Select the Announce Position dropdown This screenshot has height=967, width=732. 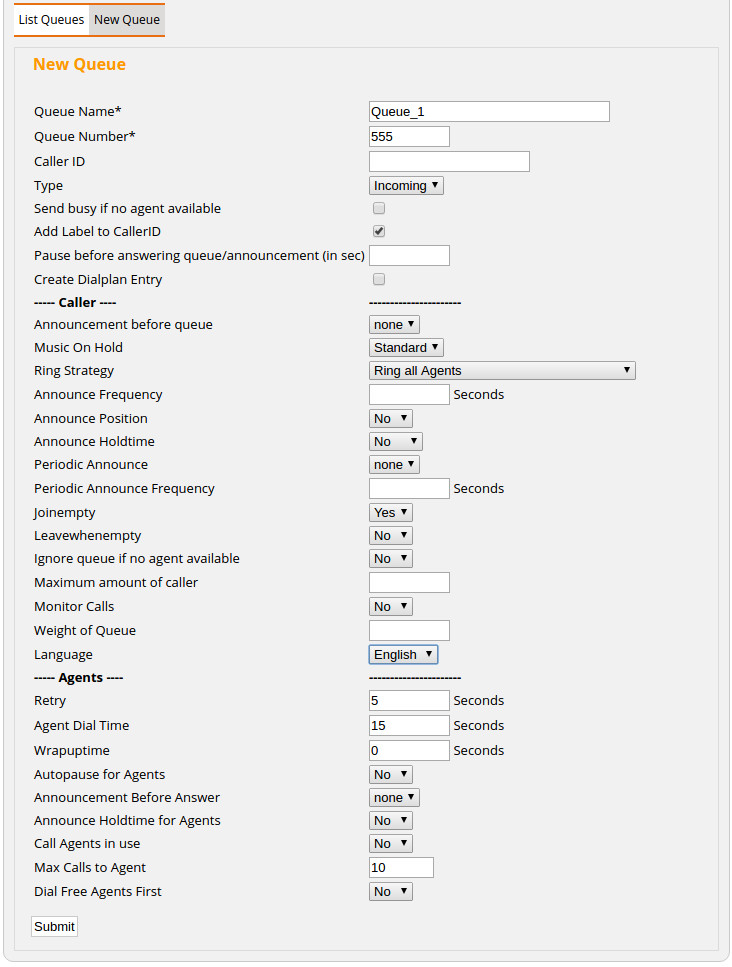click(390, 419)
